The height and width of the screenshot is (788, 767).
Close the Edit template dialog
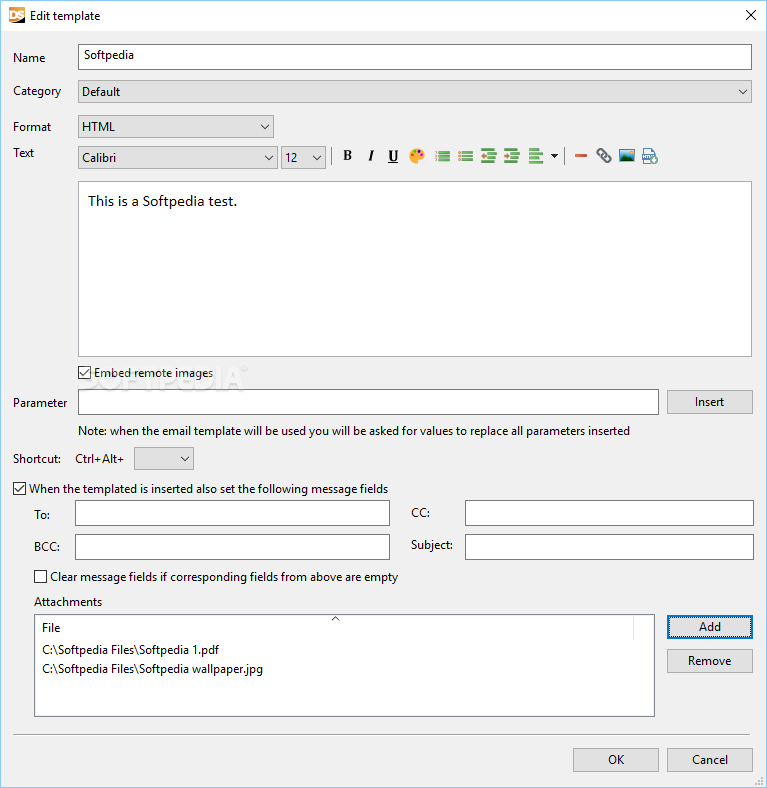[750, 16]
